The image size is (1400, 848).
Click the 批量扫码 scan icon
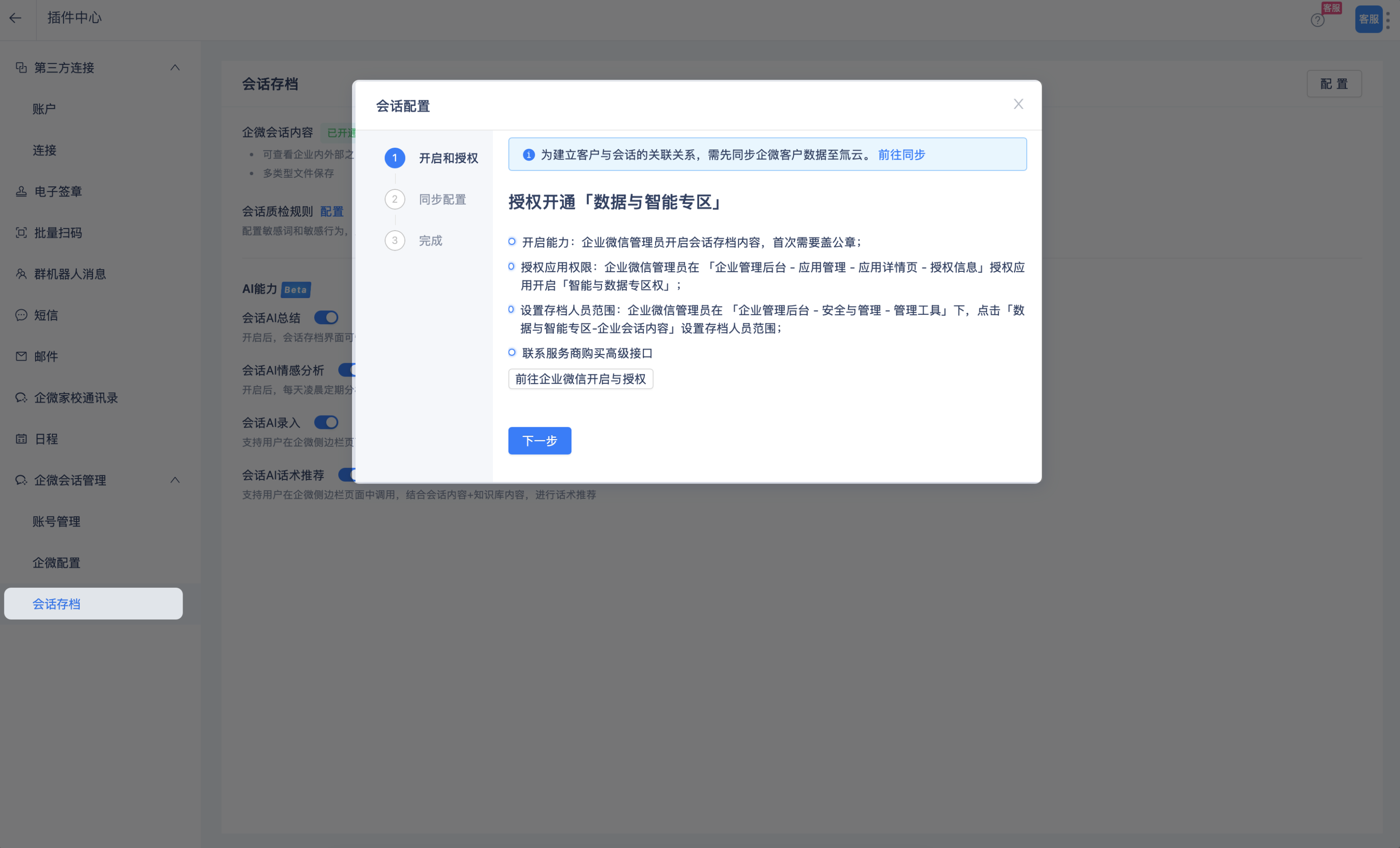21,232
